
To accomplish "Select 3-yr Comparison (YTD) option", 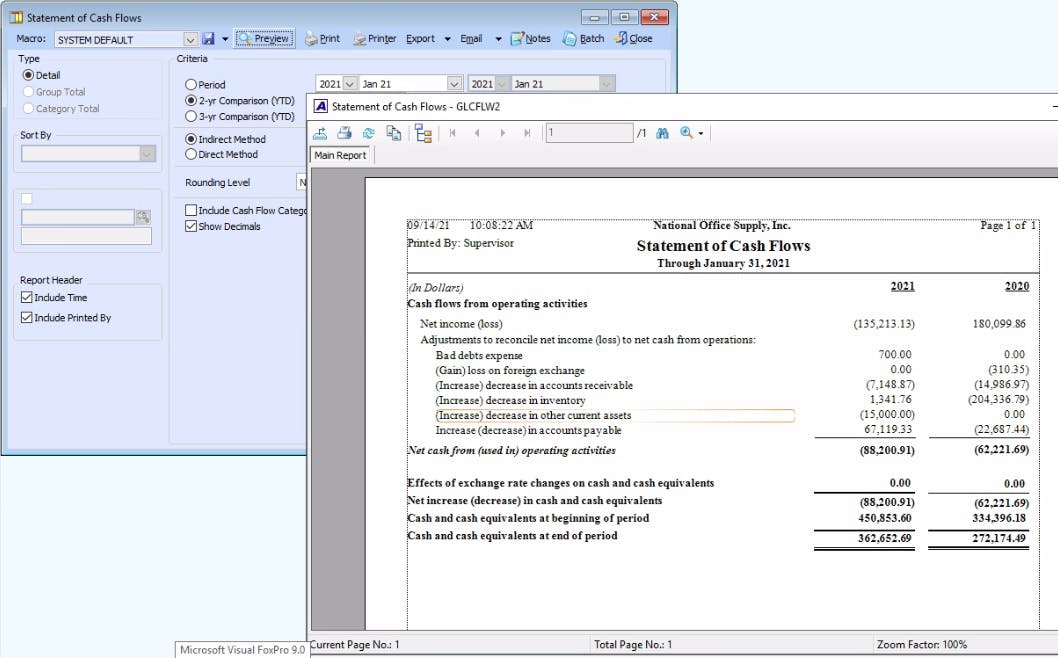I will tap(191, 116).
